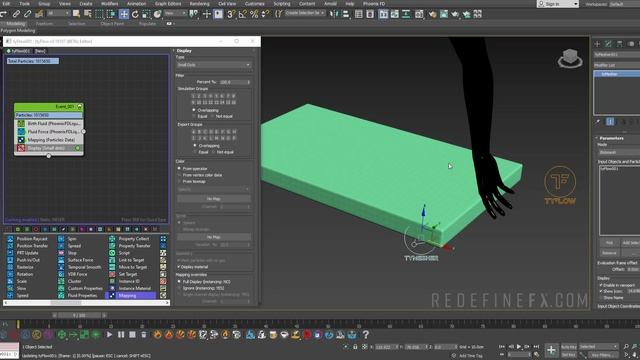
Task: Open the reference coordinate system dropdown
Action: point(175,14)
